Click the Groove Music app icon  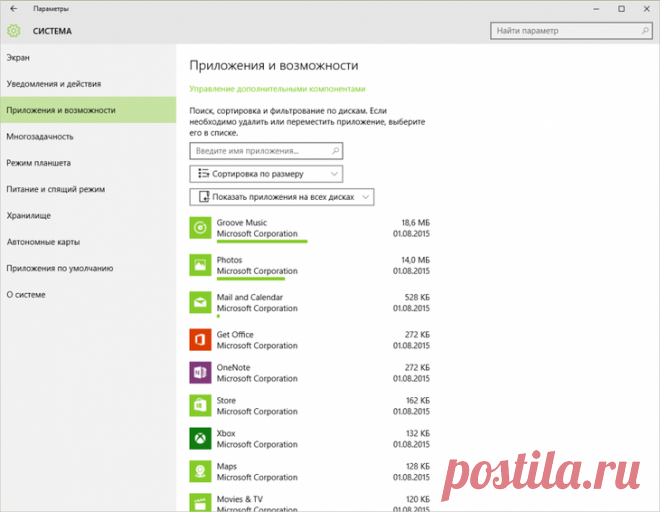200,228
